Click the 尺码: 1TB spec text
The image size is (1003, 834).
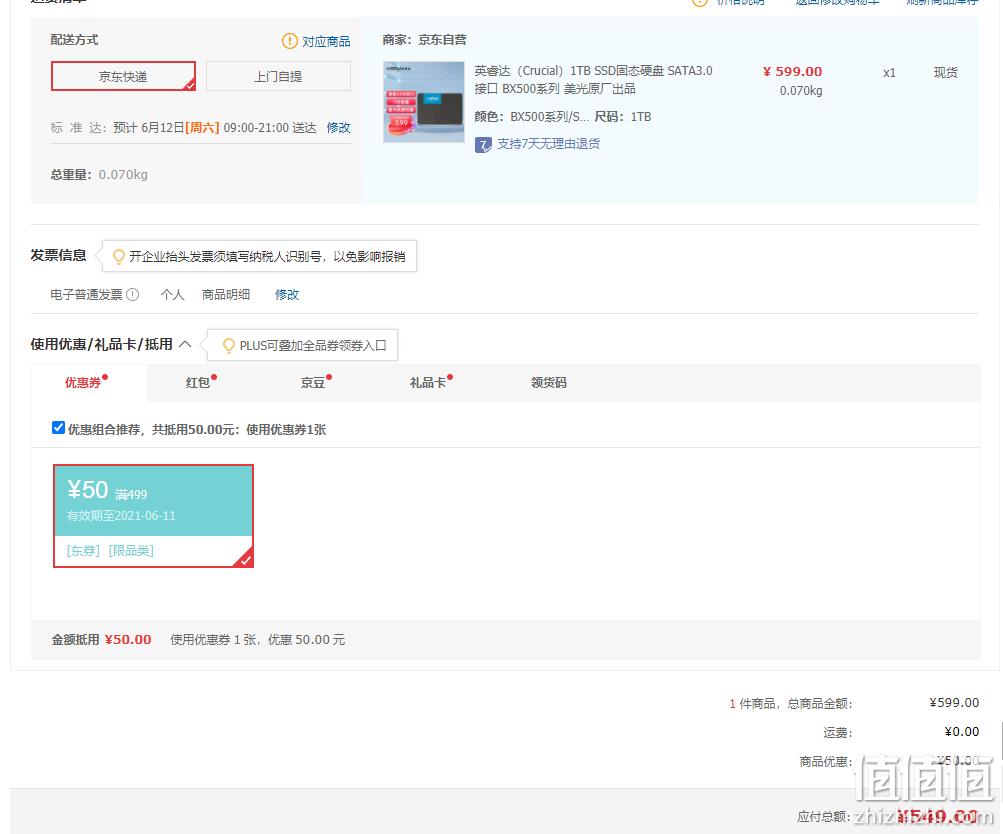622,116
